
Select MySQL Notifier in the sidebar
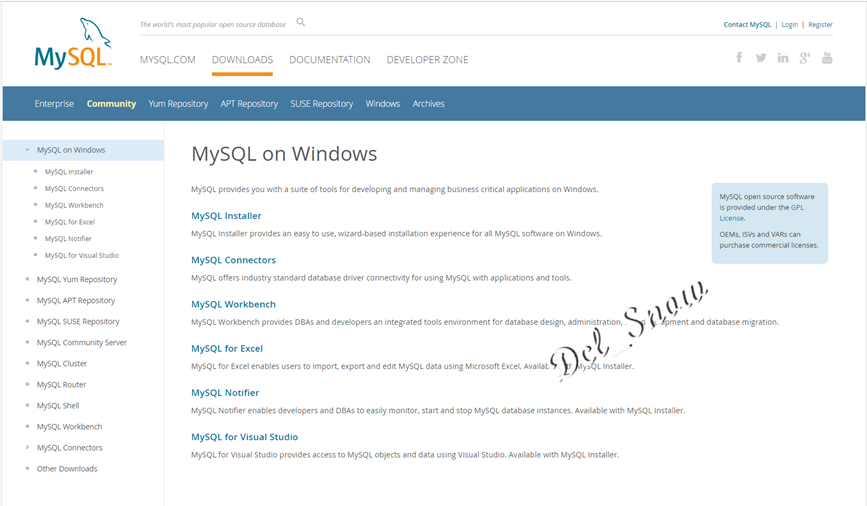coord(68,238)
